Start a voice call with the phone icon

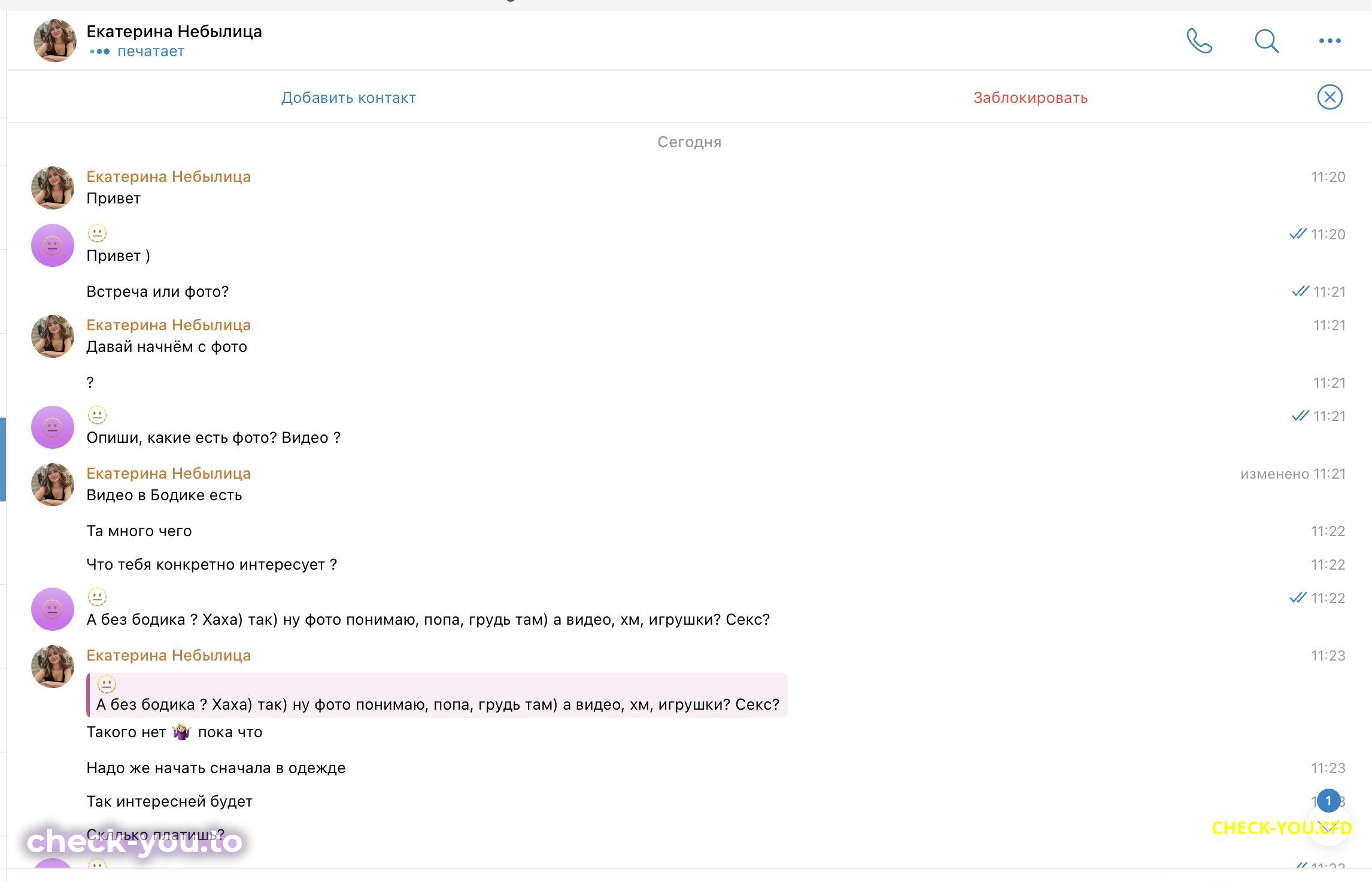point(1199,41)
